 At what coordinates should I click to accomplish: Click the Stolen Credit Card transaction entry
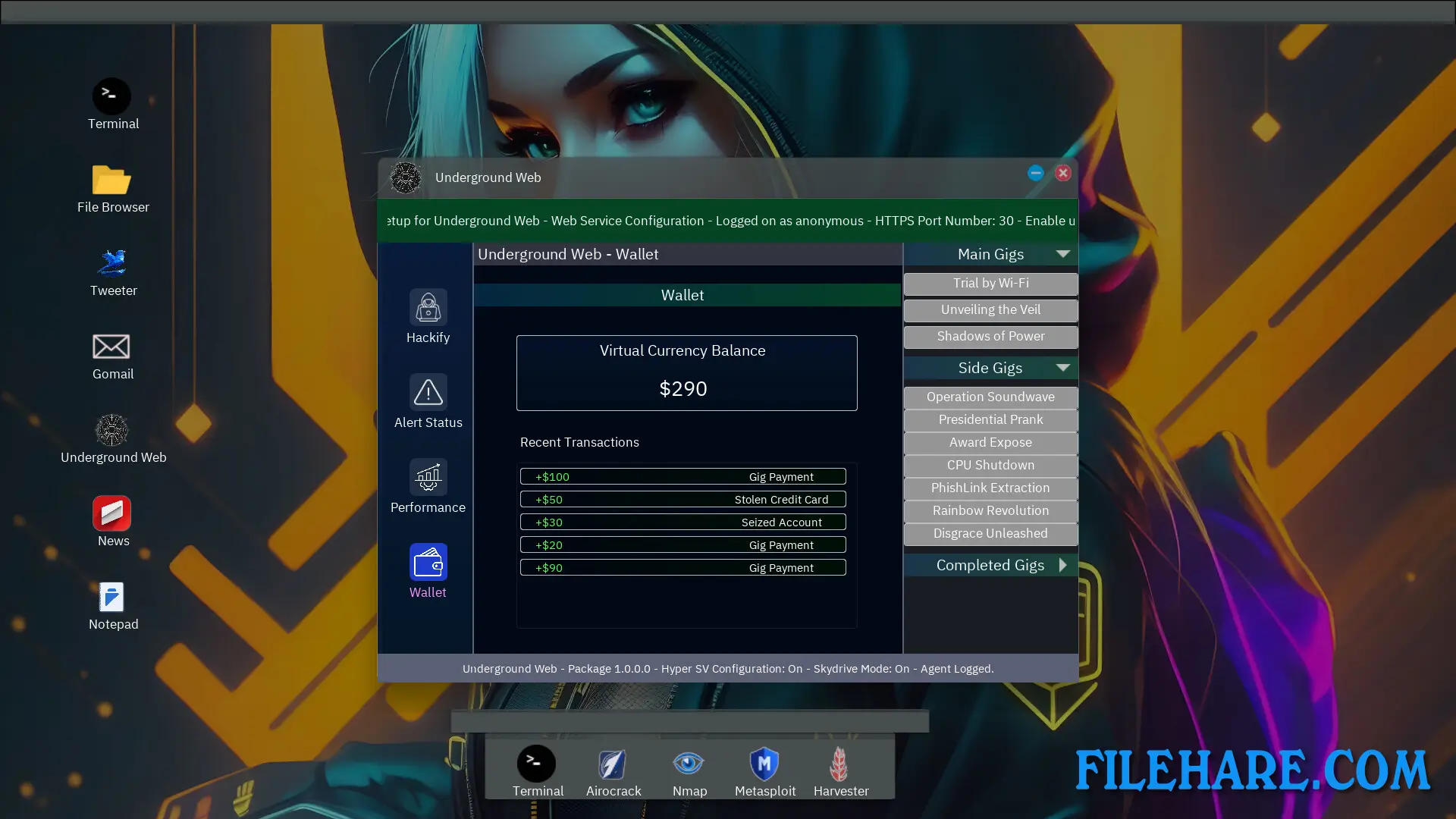click(682, 499)
